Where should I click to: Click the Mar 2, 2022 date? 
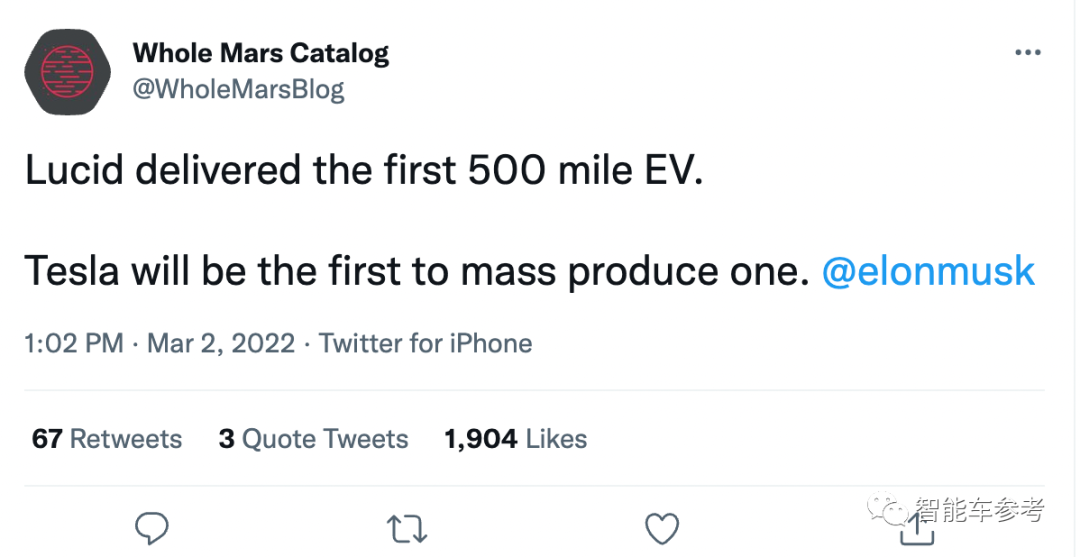(221, 343)
